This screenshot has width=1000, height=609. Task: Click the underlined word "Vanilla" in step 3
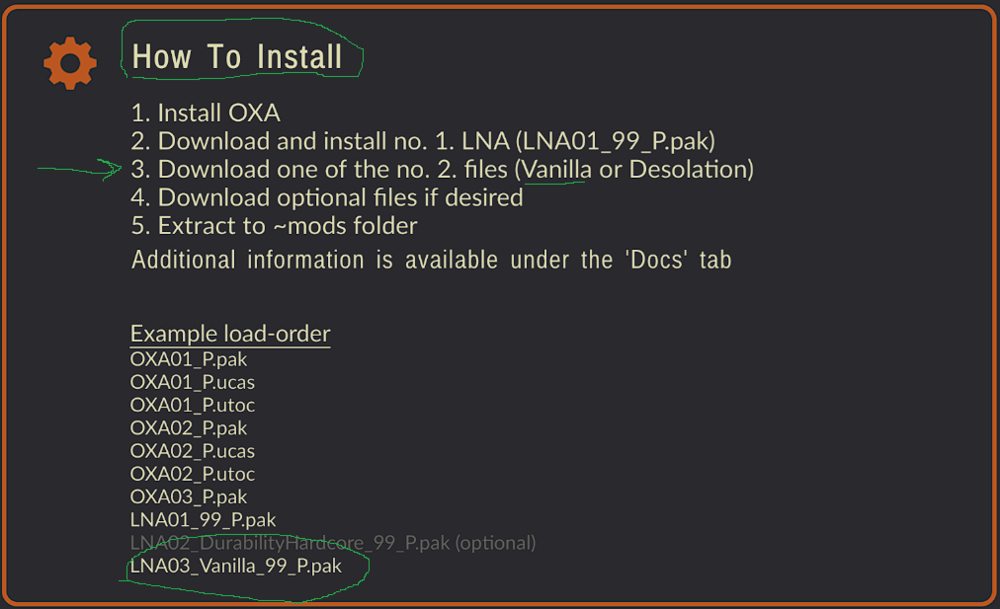pos(557,170)
